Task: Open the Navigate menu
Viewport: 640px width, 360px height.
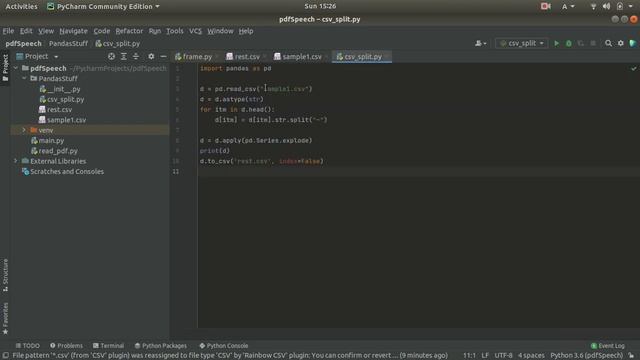Action: 73,31
